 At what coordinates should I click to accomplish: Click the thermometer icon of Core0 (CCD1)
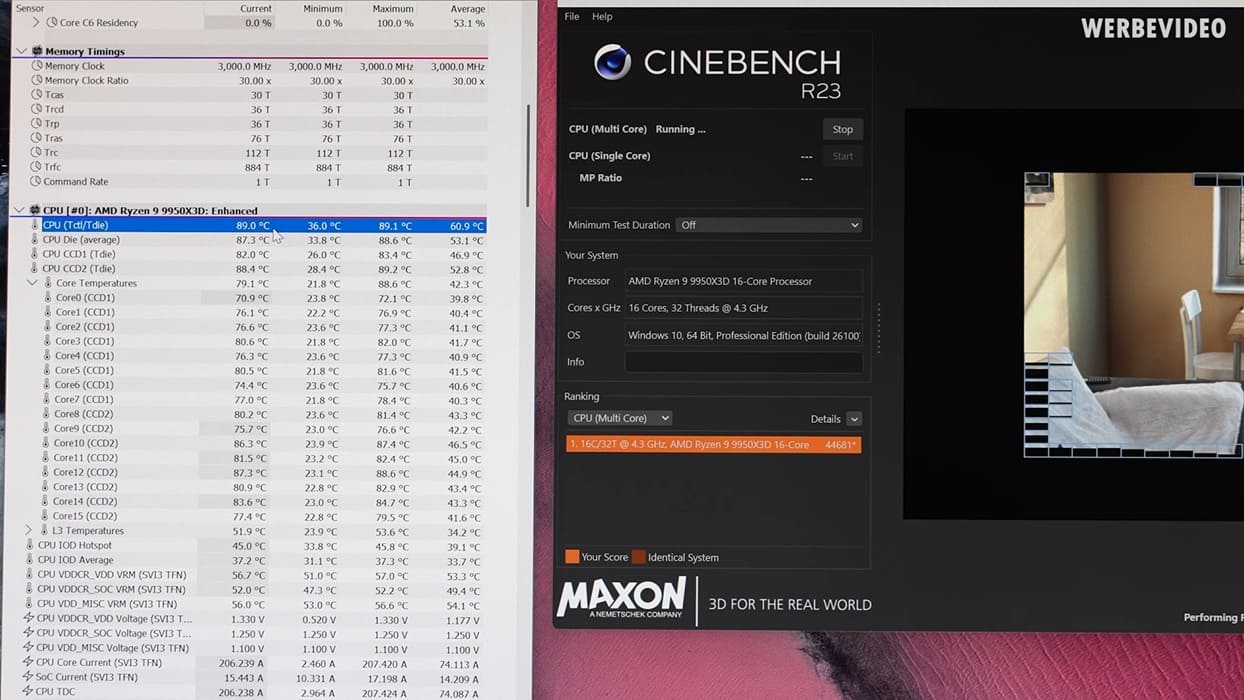click(48, 298)
